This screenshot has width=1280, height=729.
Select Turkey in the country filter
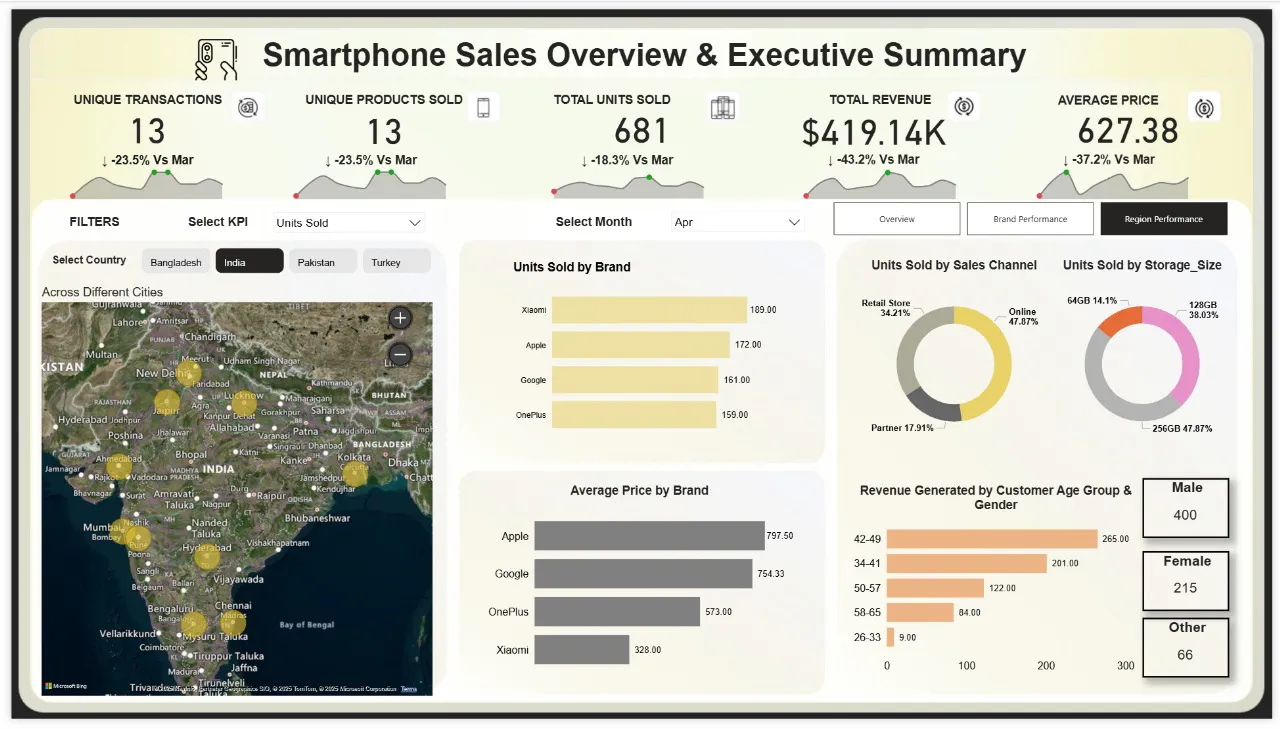coord(397,262)
